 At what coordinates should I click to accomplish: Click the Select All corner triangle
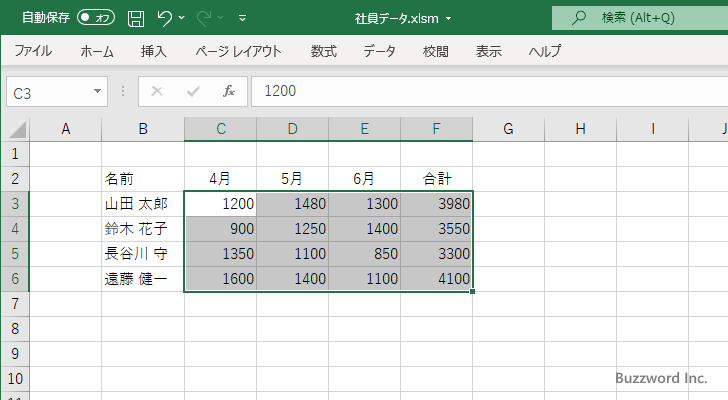tap(17, 129)
